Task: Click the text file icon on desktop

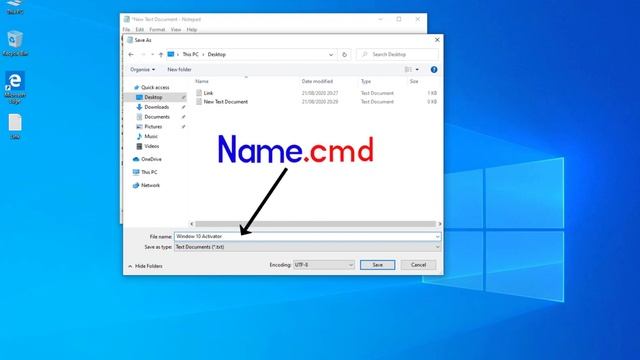Action: coord(15,127)
